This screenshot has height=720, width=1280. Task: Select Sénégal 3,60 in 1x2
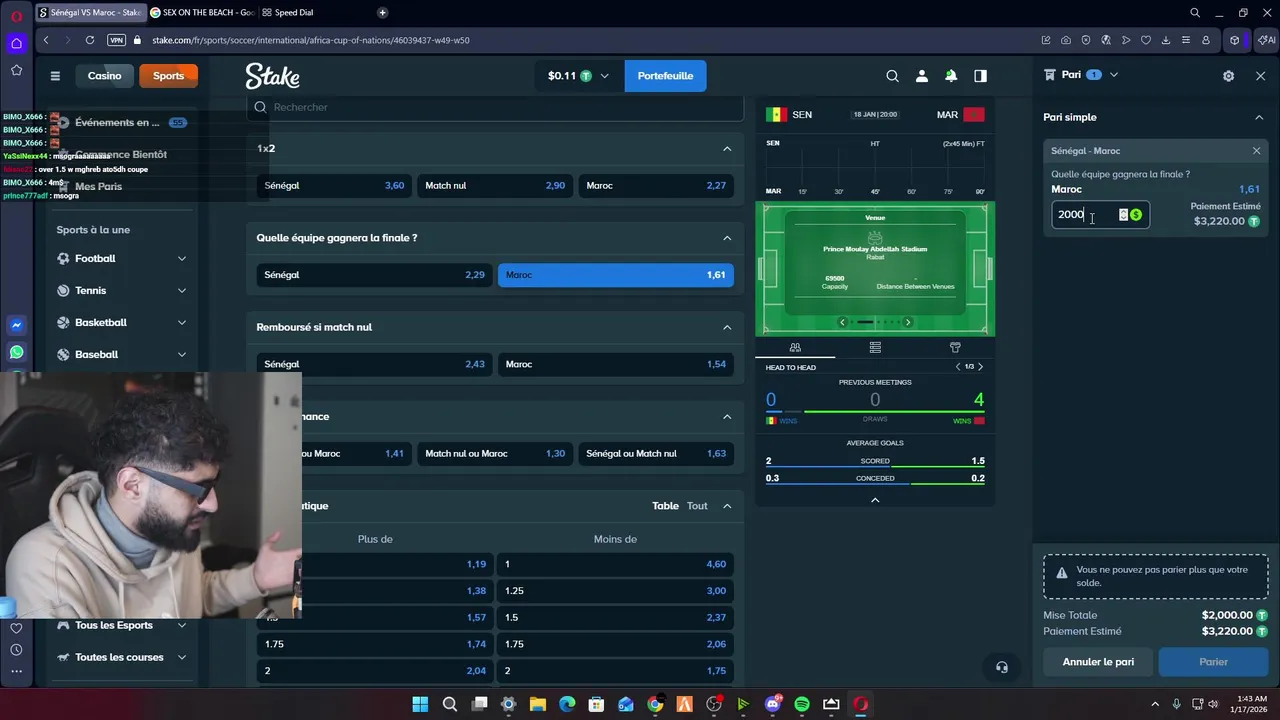click(x=334, y=186)
